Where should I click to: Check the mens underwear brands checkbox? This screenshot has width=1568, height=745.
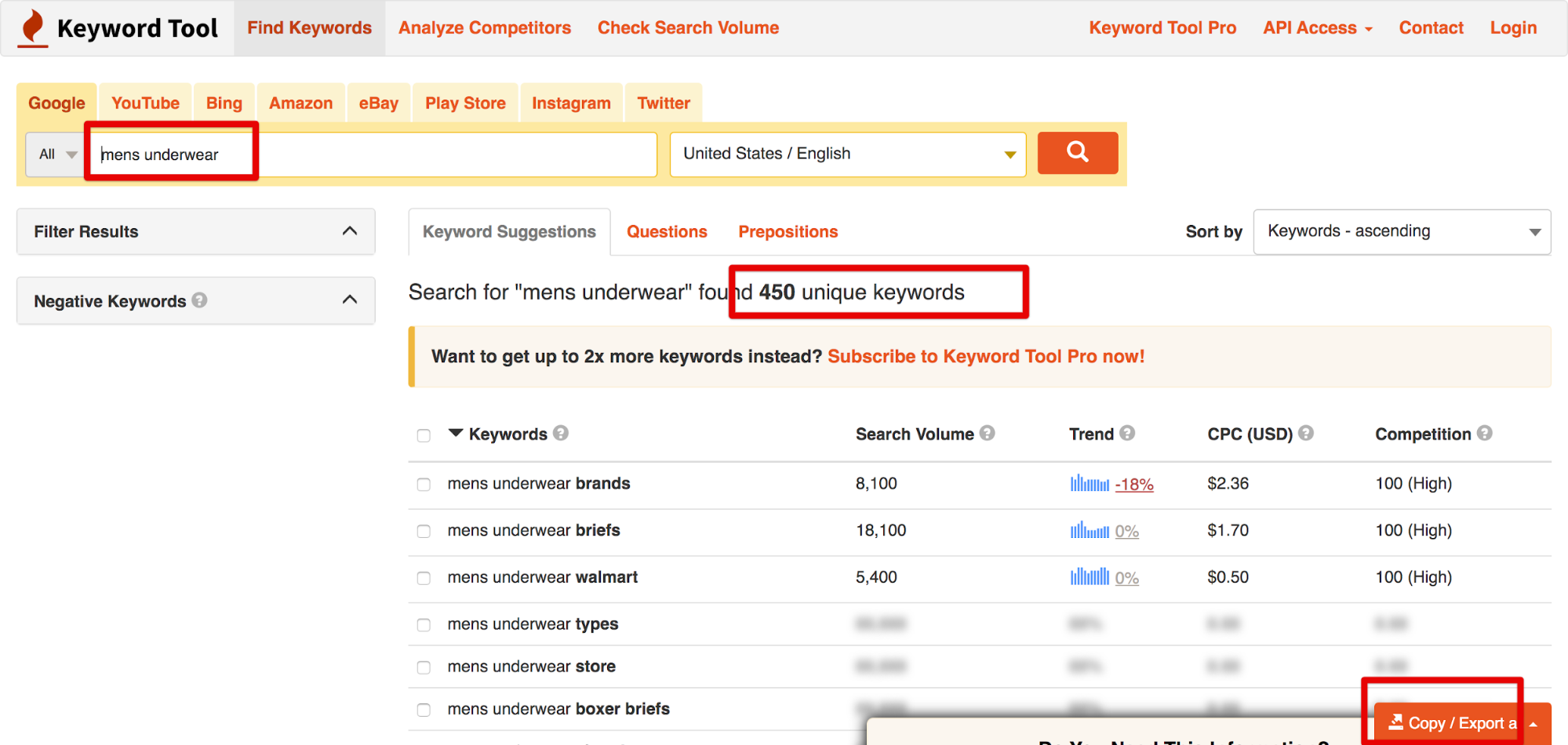pyautogui.click(x=424, y=485)
